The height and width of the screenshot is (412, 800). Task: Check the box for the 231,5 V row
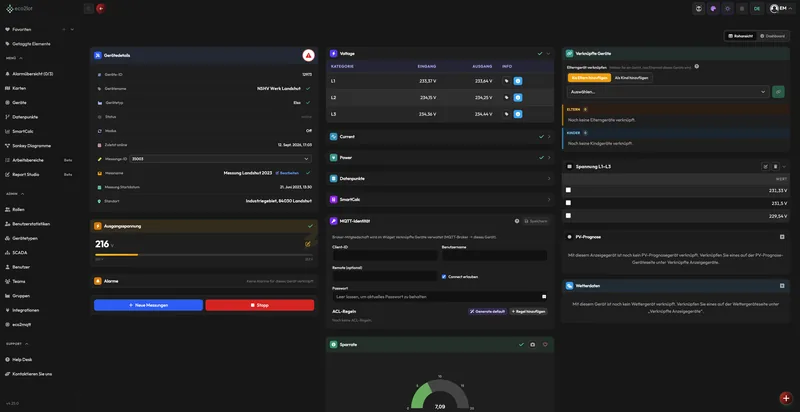click(x=568, y=202)
